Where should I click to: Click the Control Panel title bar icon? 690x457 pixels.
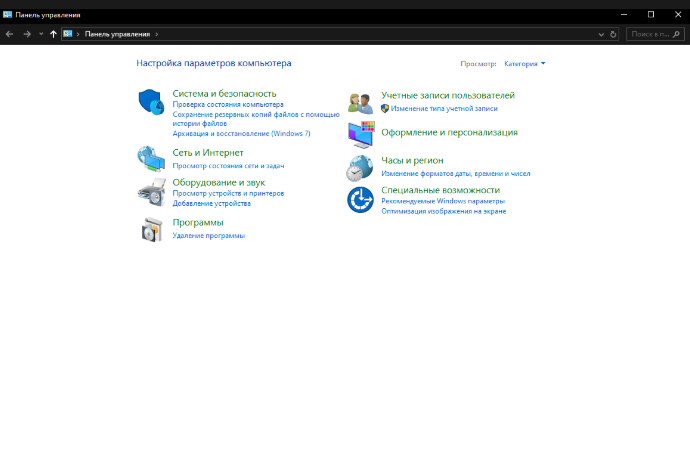[7, 15]
